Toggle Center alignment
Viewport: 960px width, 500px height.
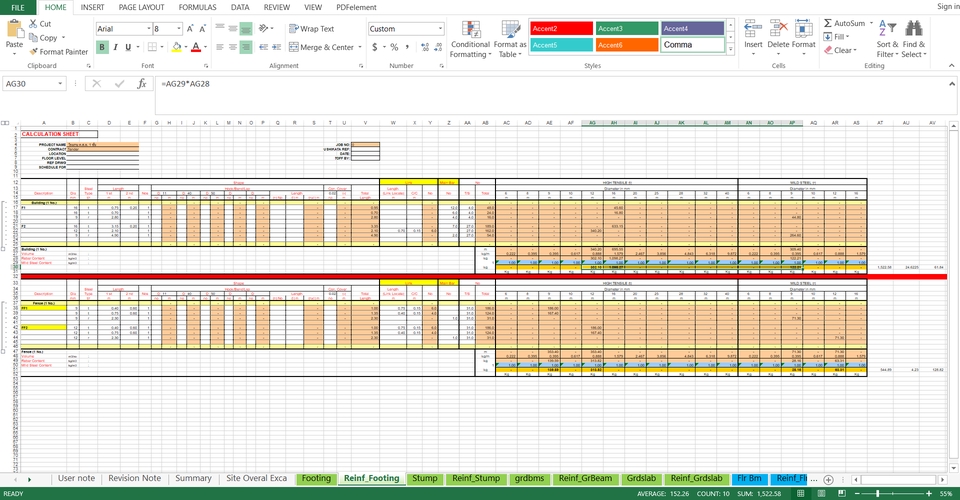click(x=233, y=47)
